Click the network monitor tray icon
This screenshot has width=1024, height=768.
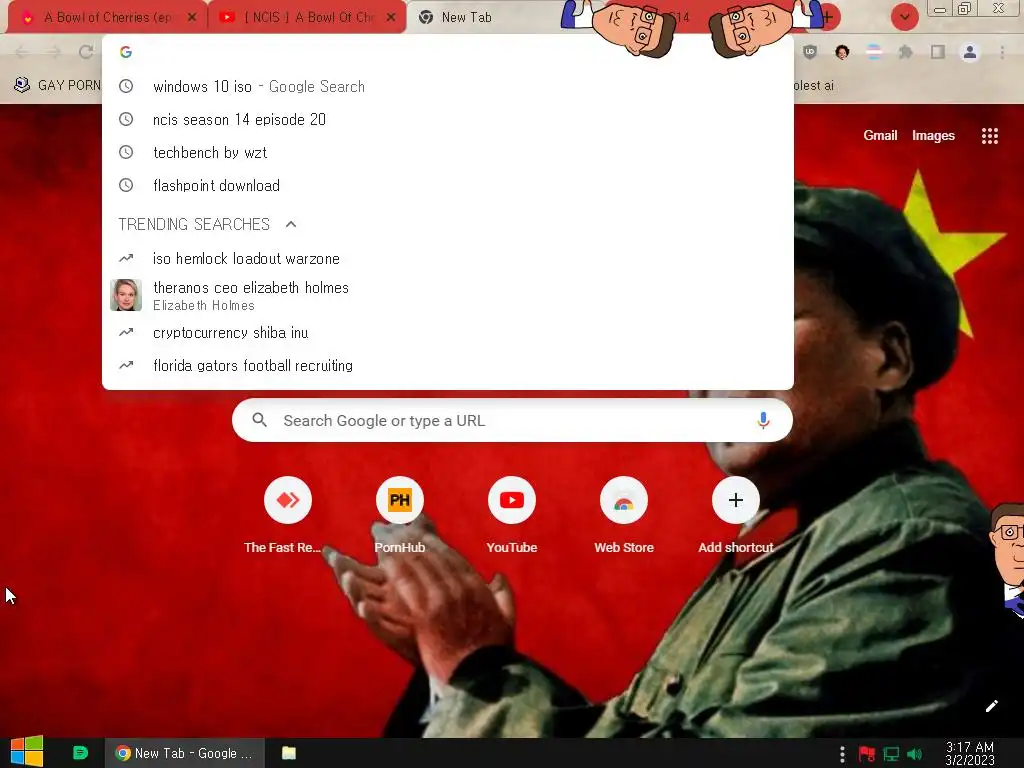tap(891, 754)
